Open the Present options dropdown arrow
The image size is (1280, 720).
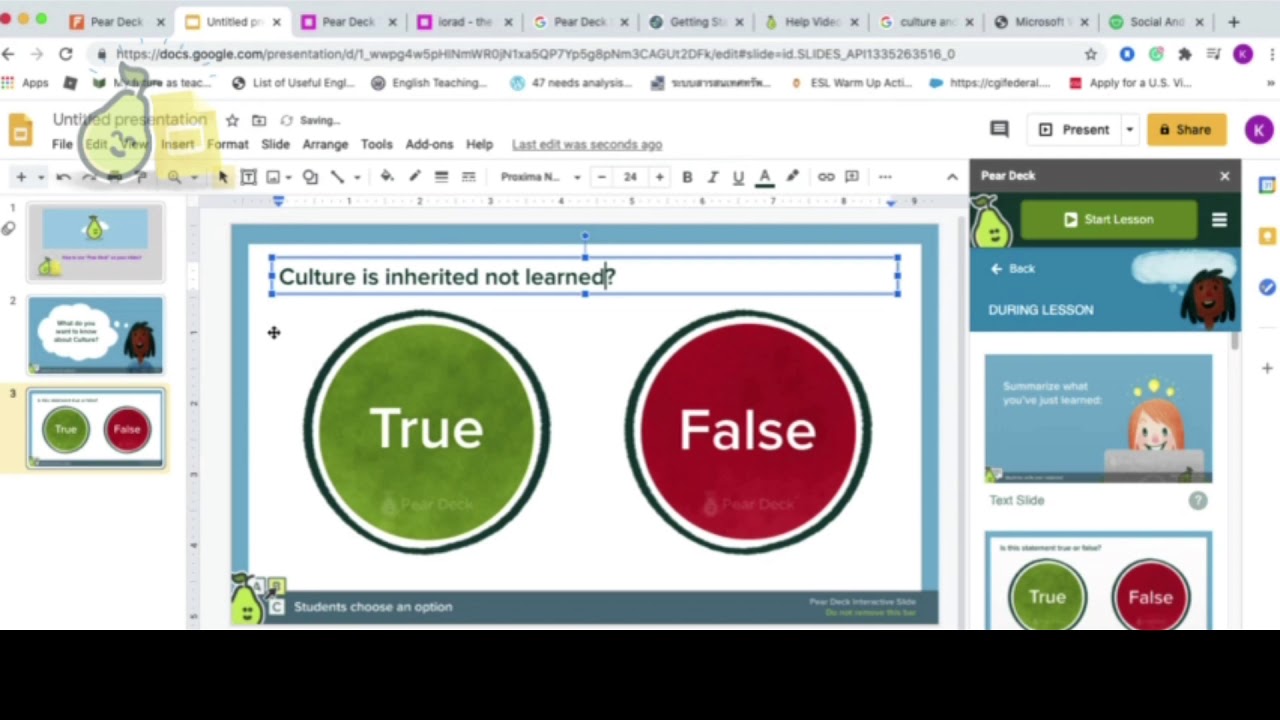coord(1130,129)
